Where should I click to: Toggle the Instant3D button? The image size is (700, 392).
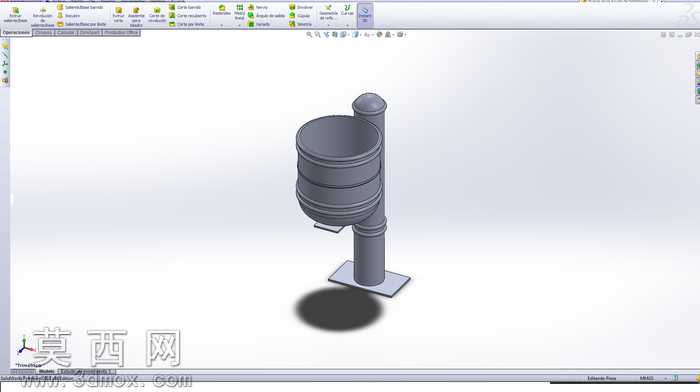click(365, 15)
